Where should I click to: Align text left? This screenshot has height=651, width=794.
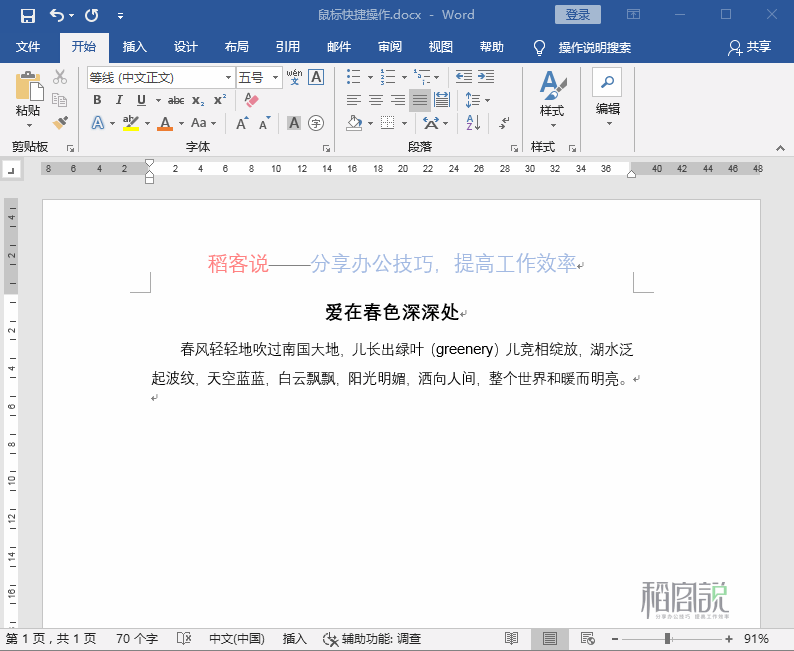pyautogui.click(x=353, y=100)
